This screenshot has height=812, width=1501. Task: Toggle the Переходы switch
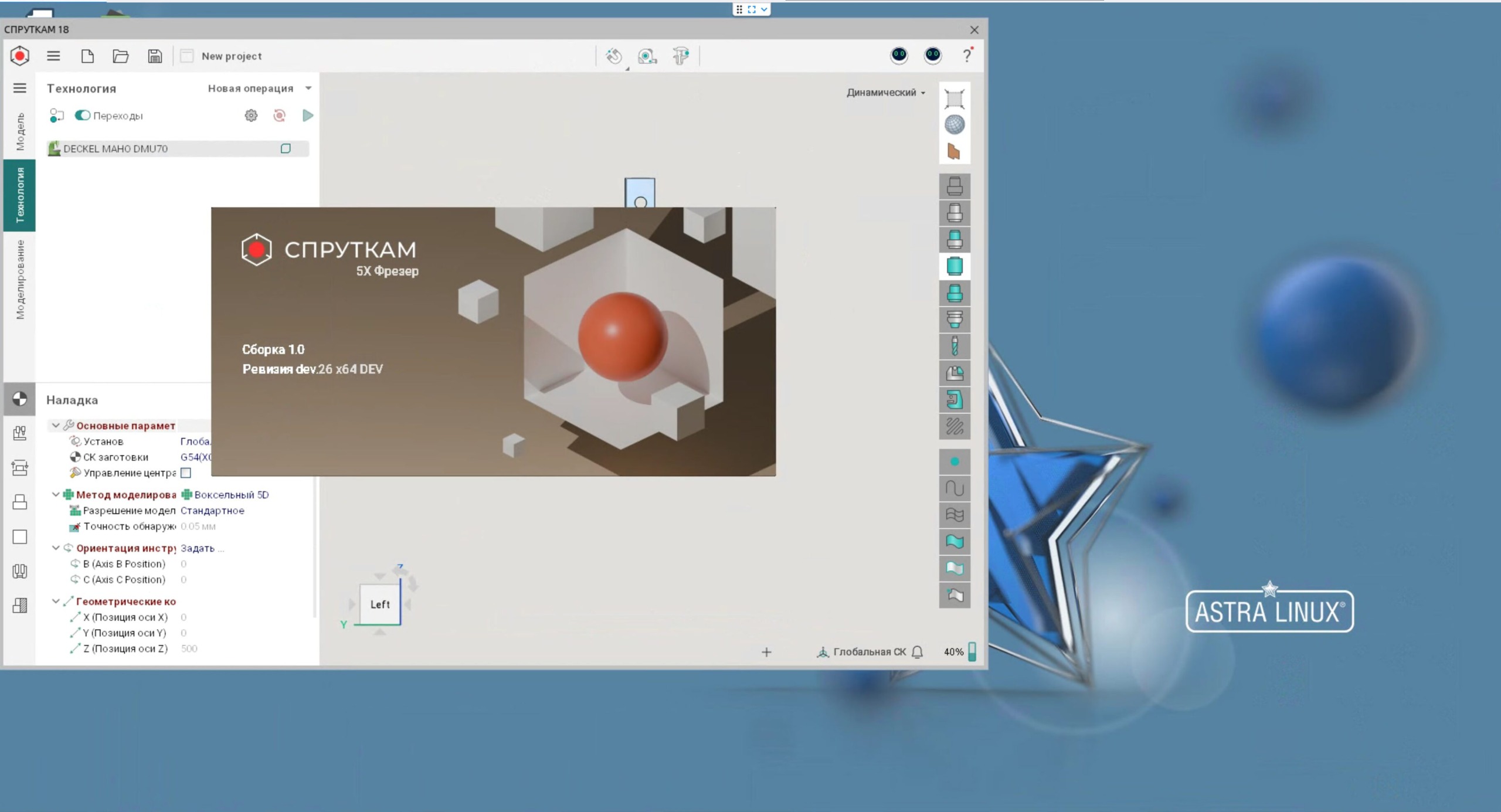tap(83, 115)
